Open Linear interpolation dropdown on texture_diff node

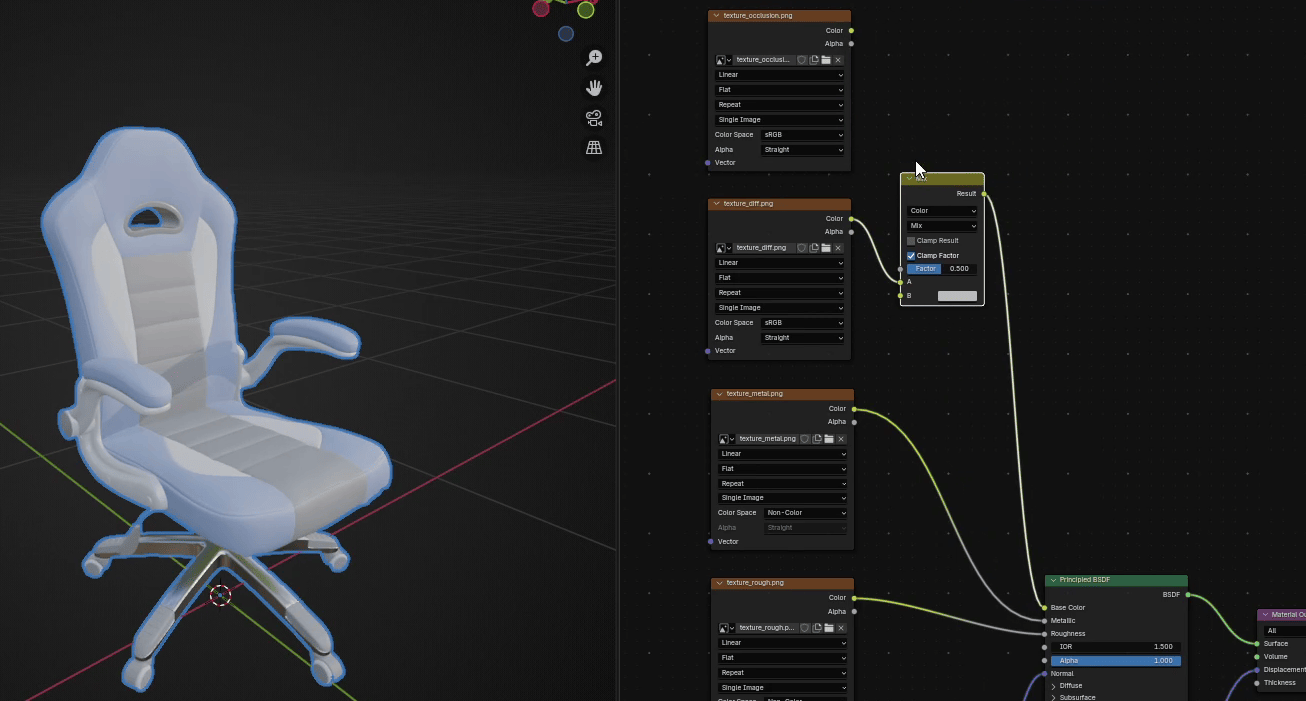[x=780, y=263]
